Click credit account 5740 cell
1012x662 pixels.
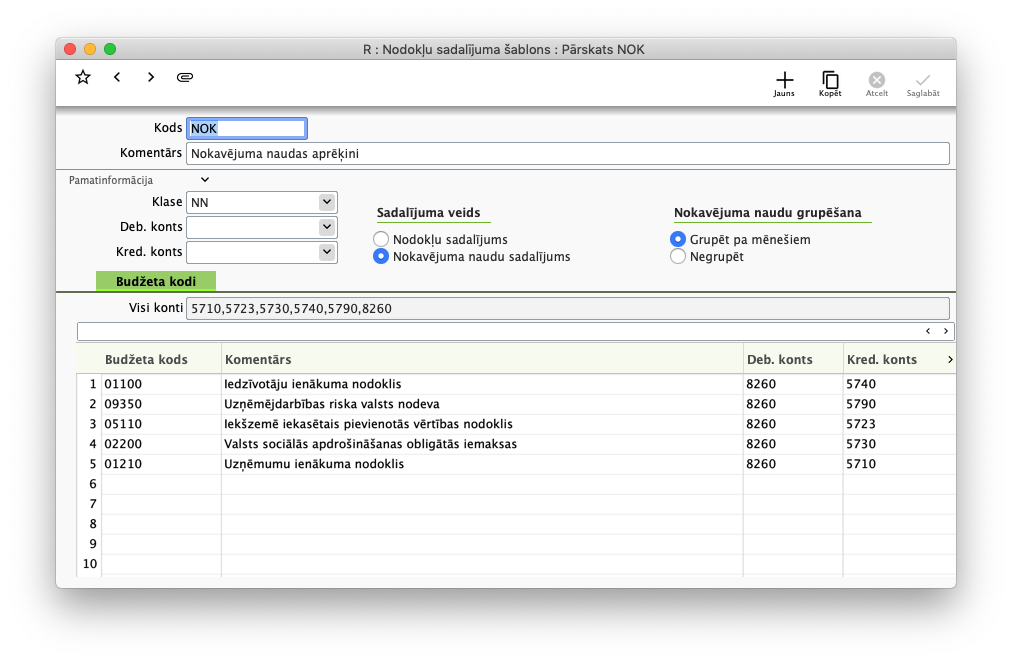(x=899, y=384)
